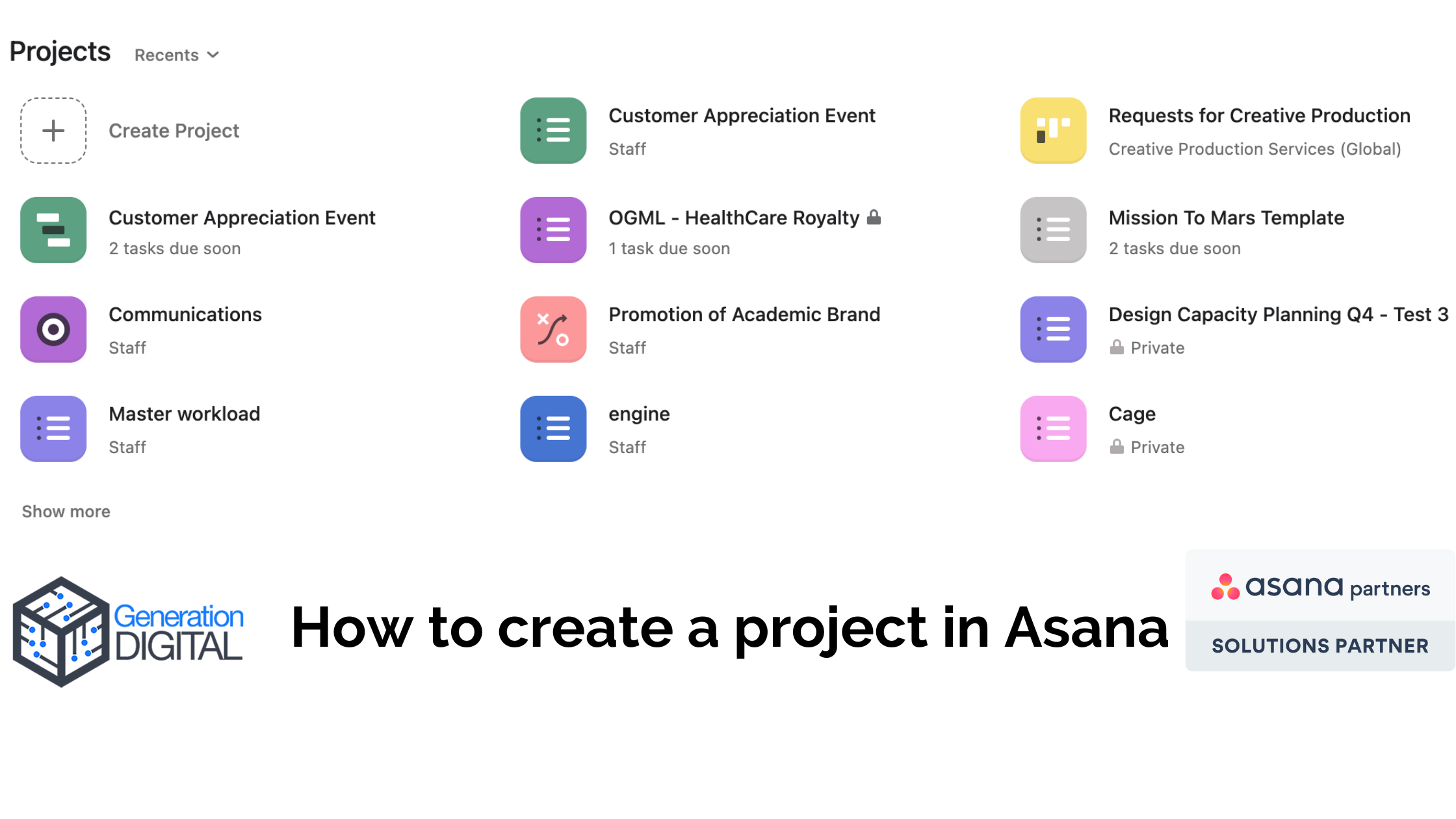
Task: Expand Show more projects list
Action: pos(65,511)
